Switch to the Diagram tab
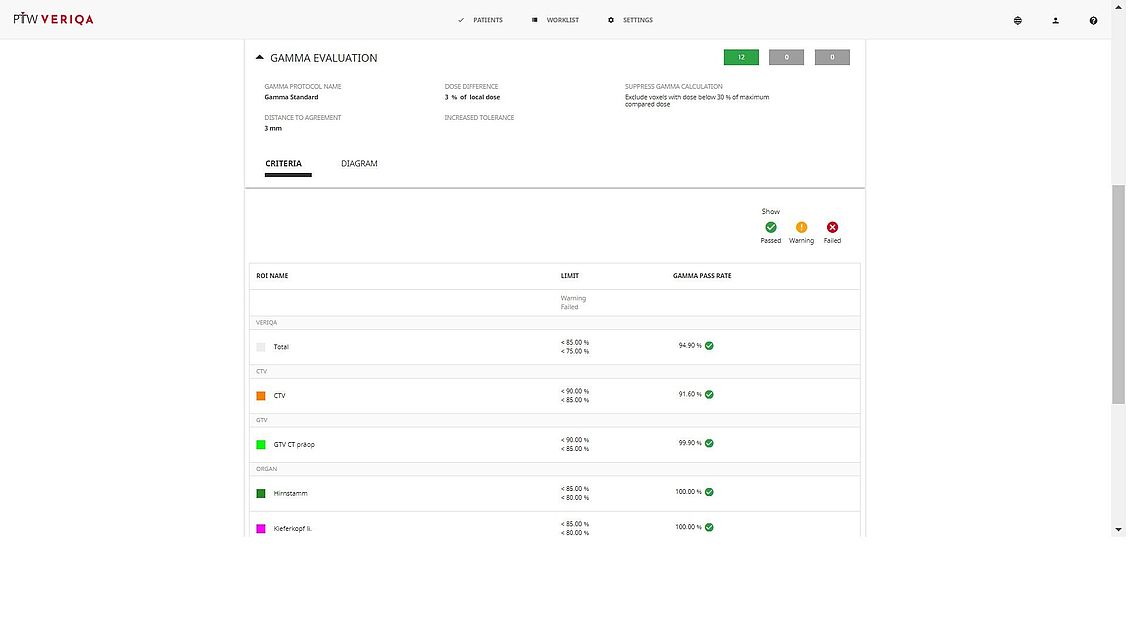The width and height of the screenshot is (1140, 642). tap(359, 164)
